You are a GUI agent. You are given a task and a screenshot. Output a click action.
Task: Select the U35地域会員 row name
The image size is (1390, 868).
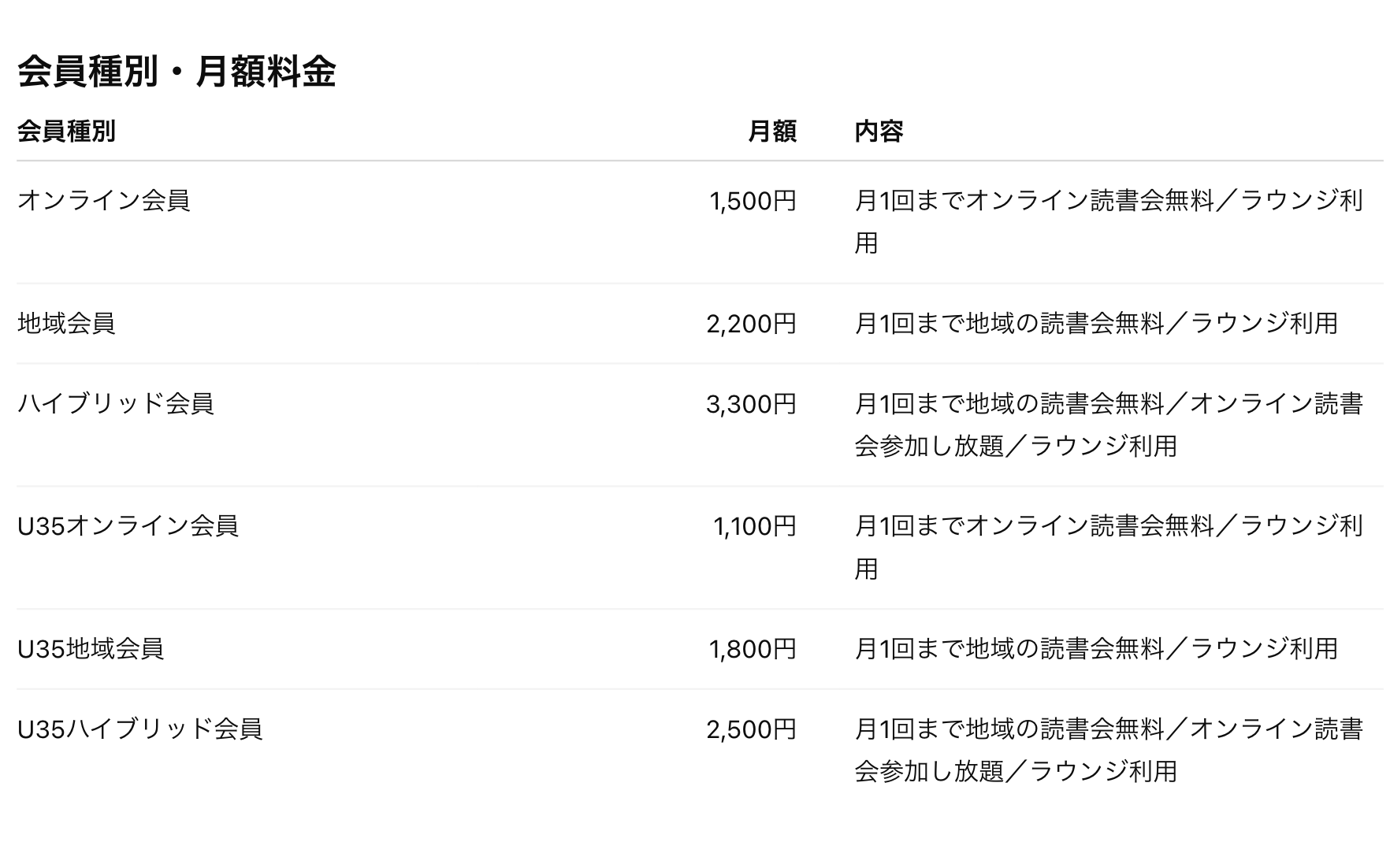pyautogui.click(x=91, y=648)
